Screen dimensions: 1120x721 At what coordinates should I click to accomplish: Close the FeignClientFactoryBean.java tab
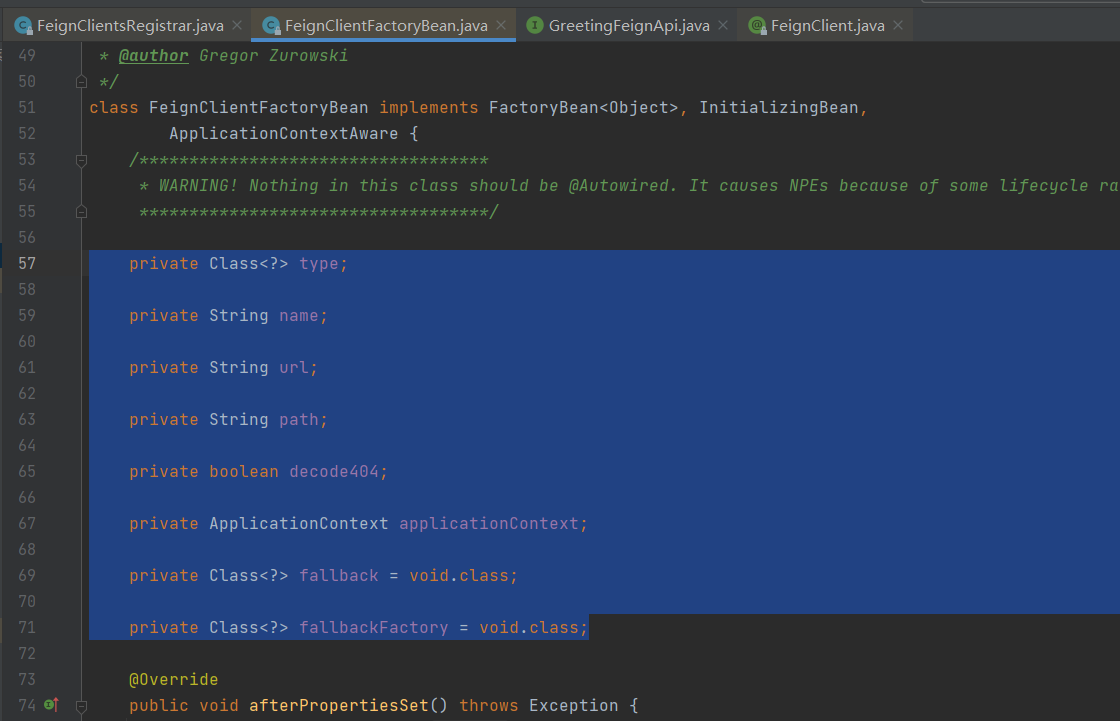coord(501,26)
